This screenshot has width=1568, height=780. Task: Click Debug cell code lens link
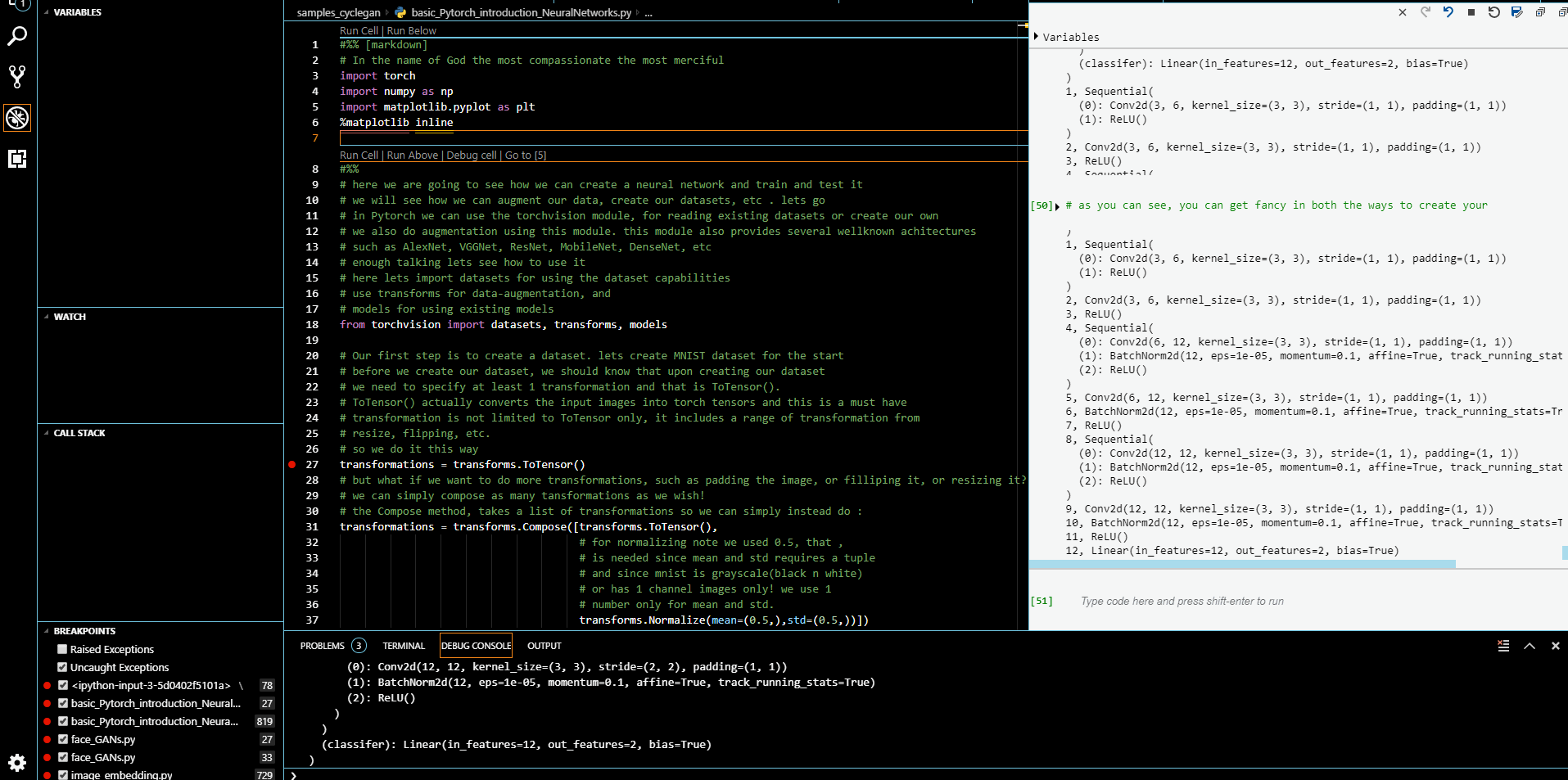[472, 155]
